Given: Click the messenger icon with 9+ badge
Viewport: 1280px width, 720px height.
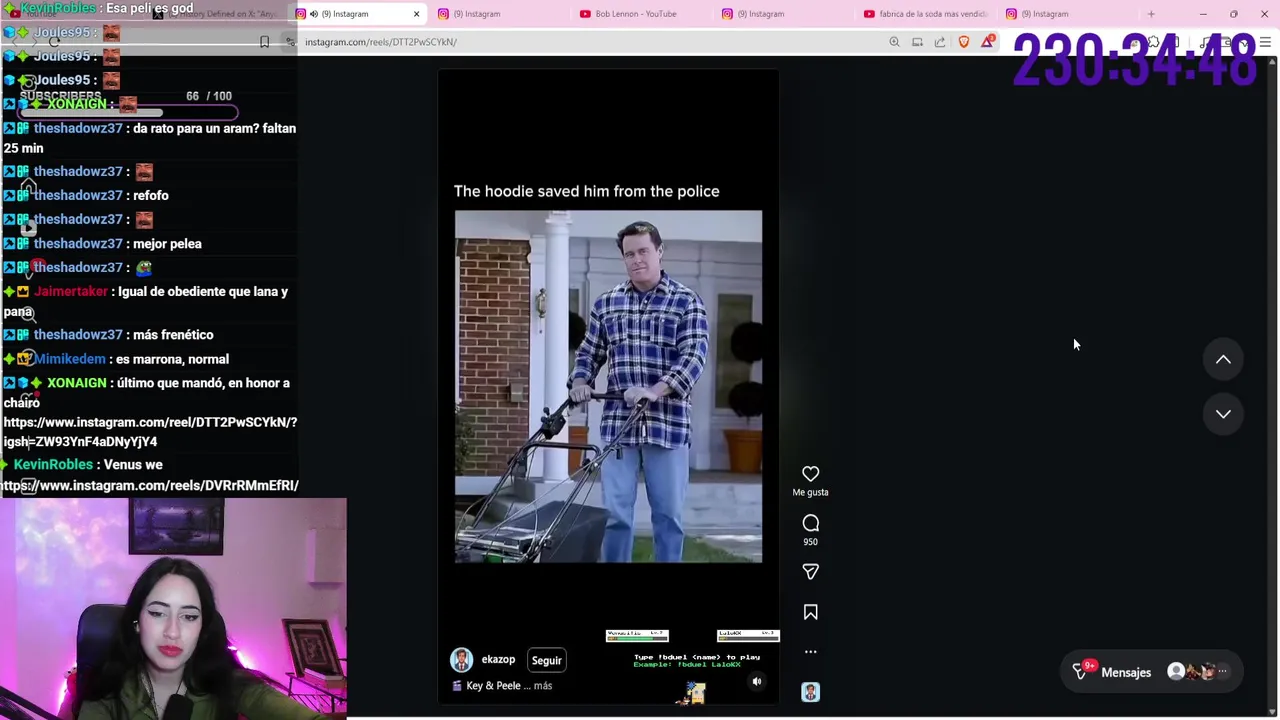Looking at the screenshot, I should (x=1081, y=671).
